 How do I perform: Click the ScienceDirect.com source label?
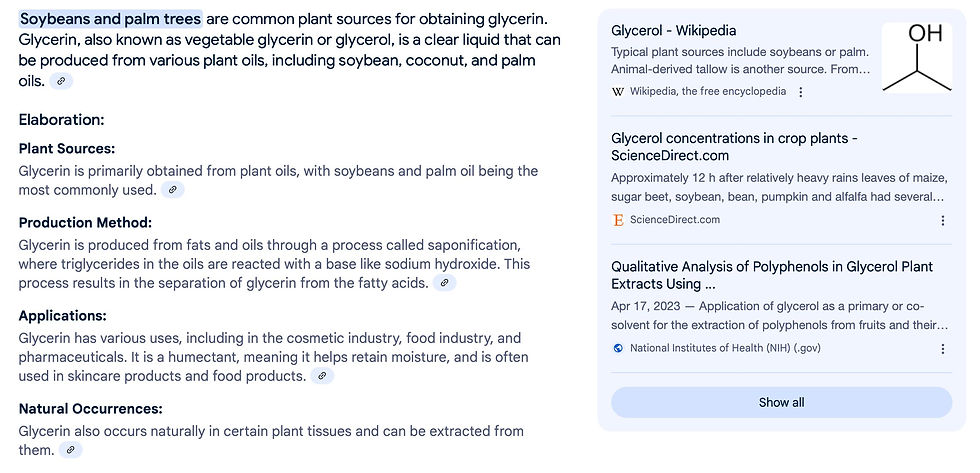(x=674, y=220)
